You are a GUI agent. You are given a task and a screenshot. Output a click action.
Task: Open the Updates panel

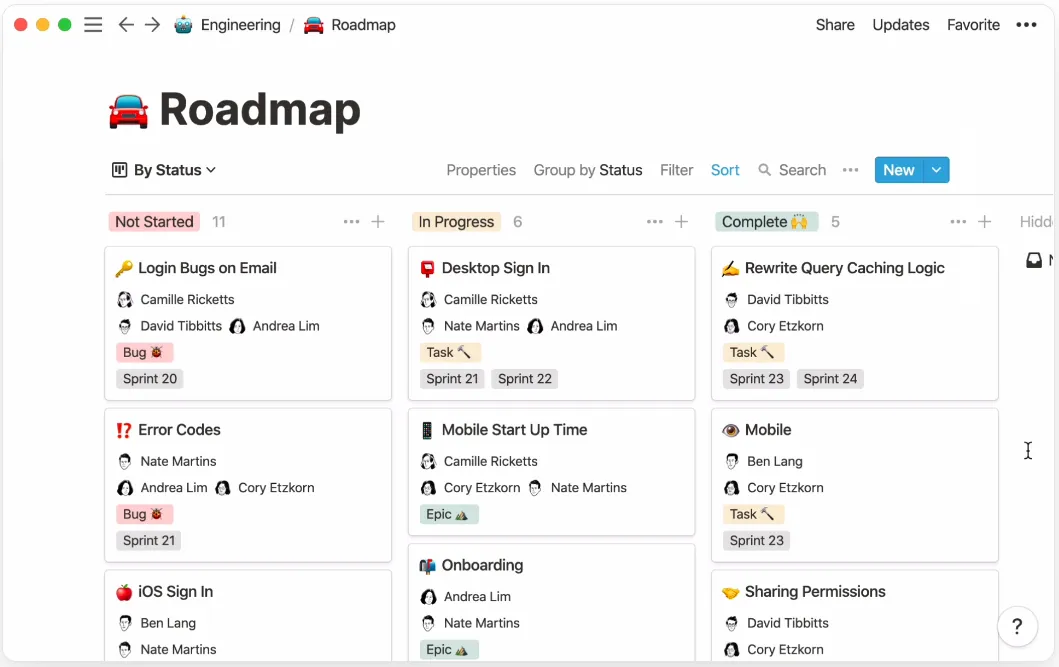pyautogui.click(x=900, y=25)
